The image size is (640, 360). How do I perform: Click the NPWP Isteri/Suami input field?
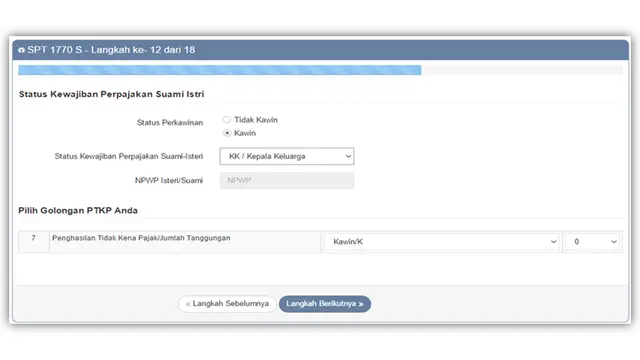287,180
